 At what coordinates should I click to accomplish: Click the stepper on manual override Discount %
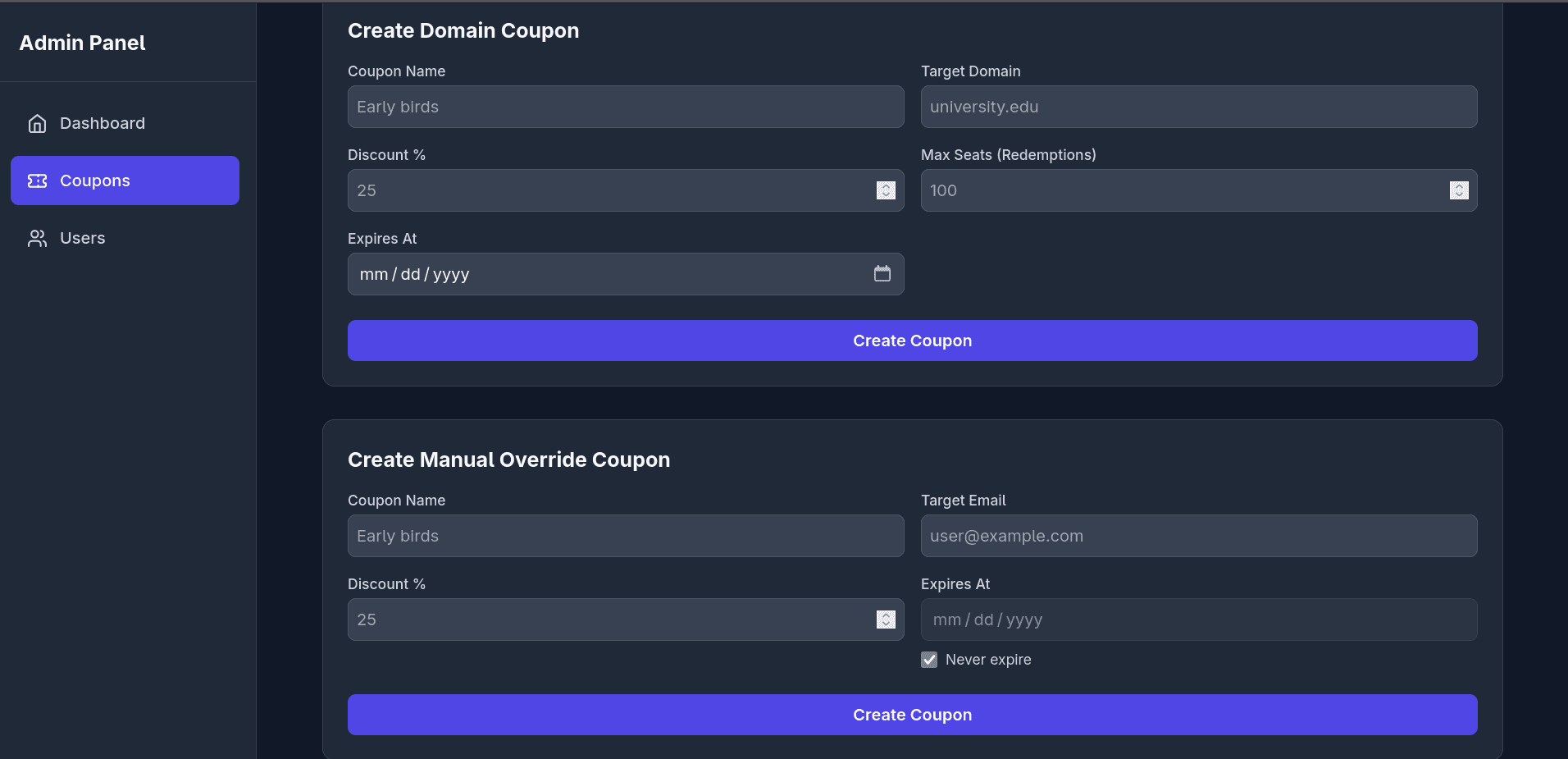[x=886, y=620]
